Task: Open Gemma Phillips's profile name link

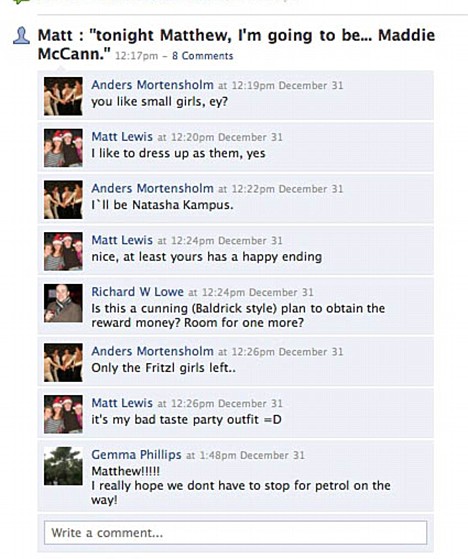Action: pyautogui.click(x=136, y=455)
